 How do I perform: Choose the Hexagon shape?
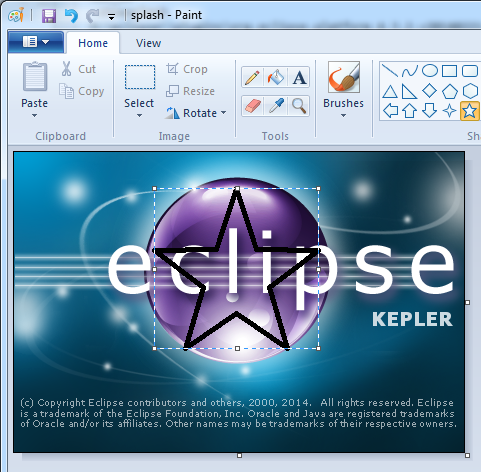point(470,91)
